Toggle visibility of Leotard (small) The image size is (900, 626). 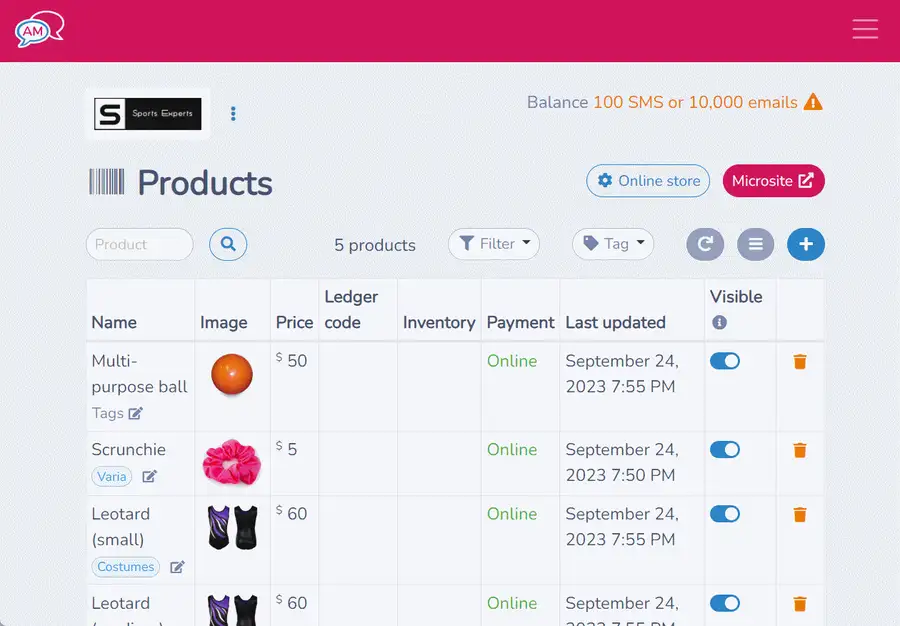724,514
